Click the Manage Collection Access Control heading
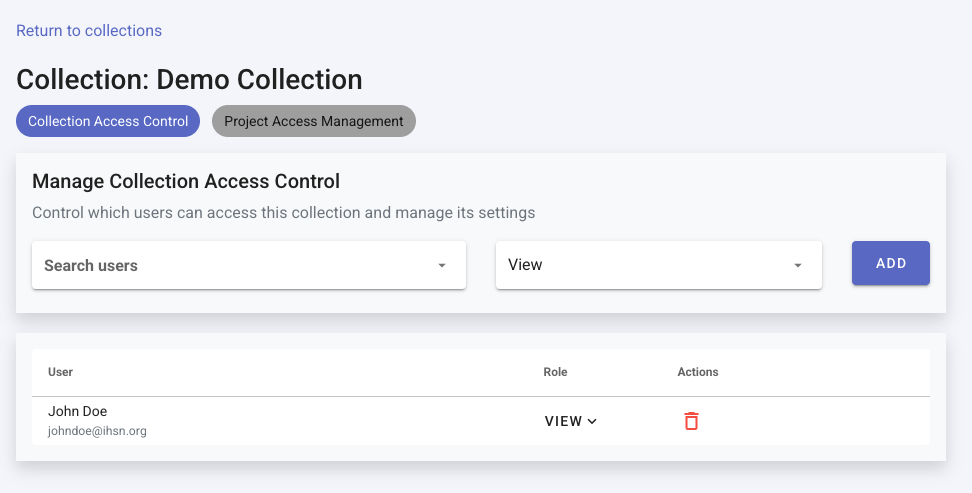 [186, 181]
